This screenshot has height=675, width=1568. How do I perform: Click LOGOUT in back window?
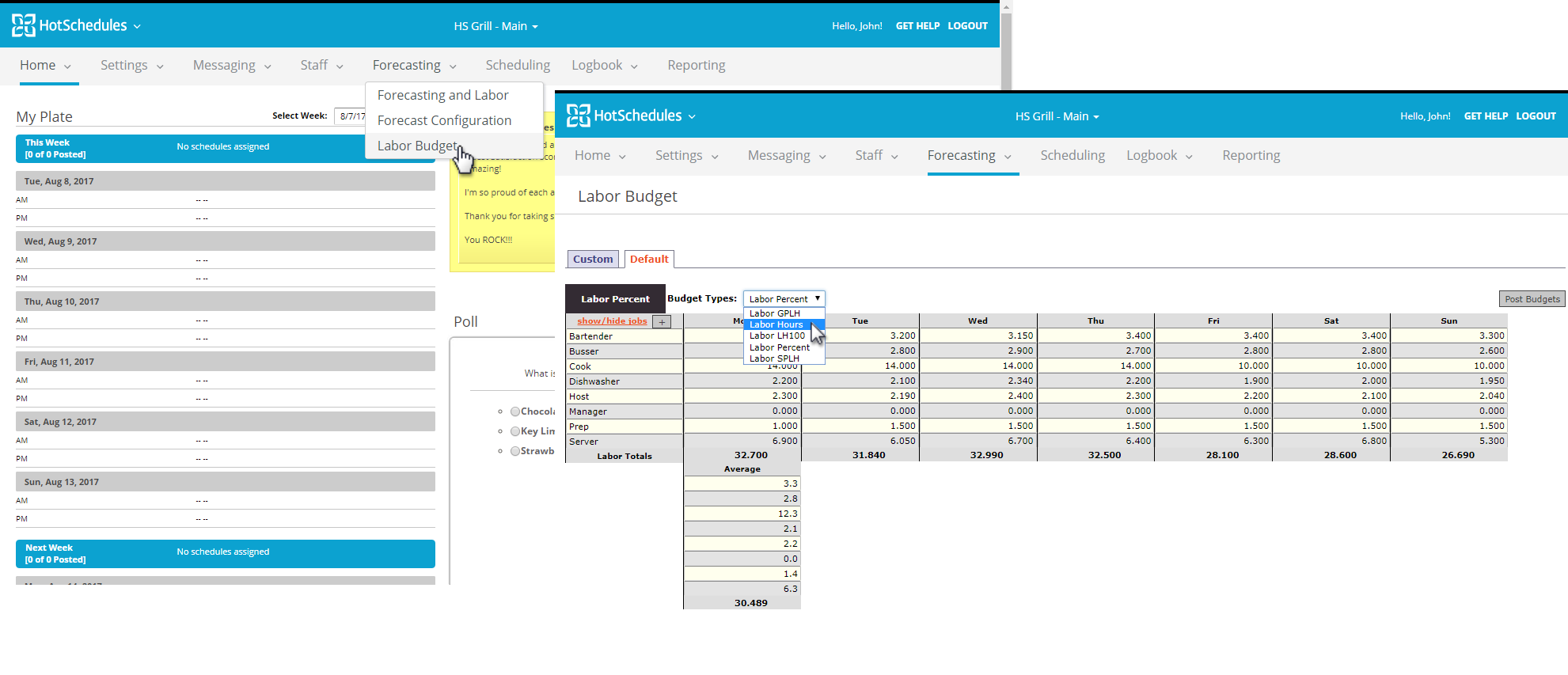tap(967, 26)
